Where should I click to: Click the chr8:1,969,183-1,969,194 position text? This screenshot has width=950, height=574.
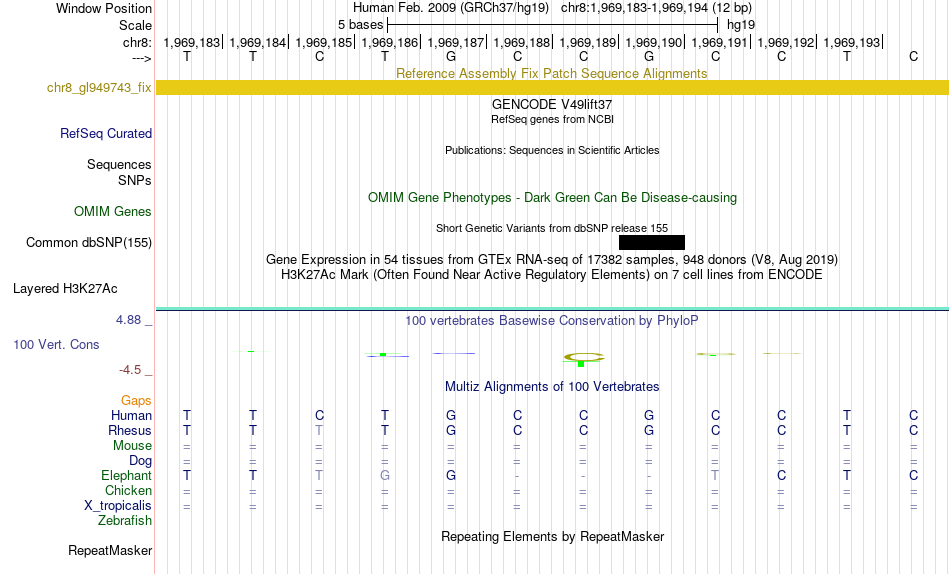coord(656,8)
